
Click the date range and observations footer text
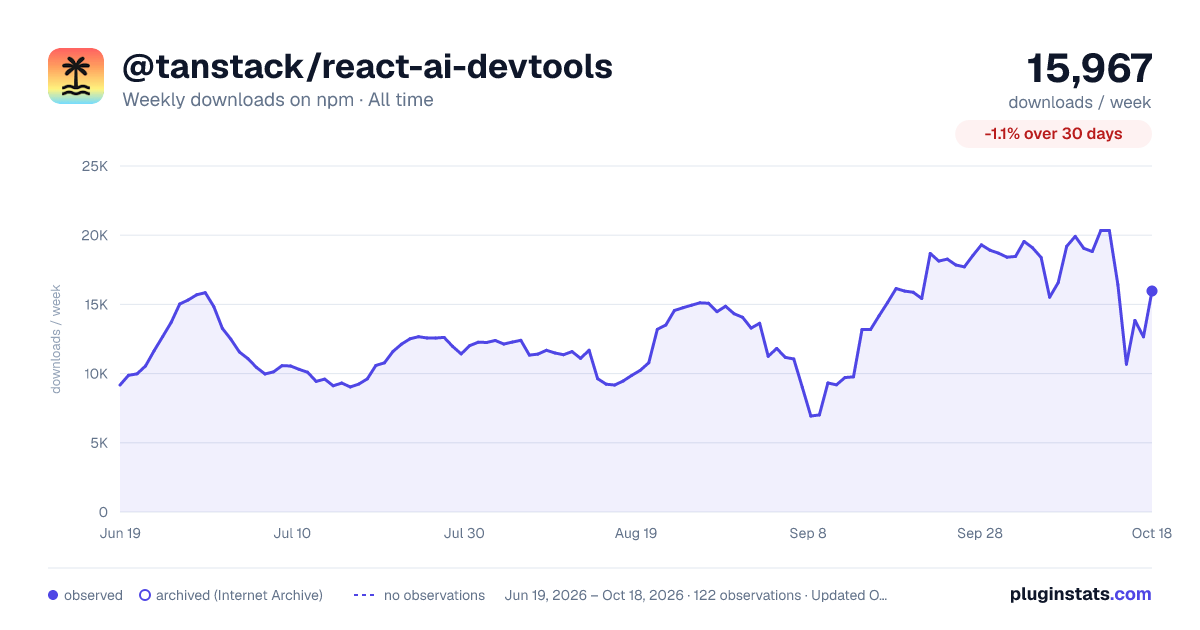tap(696, 595)
